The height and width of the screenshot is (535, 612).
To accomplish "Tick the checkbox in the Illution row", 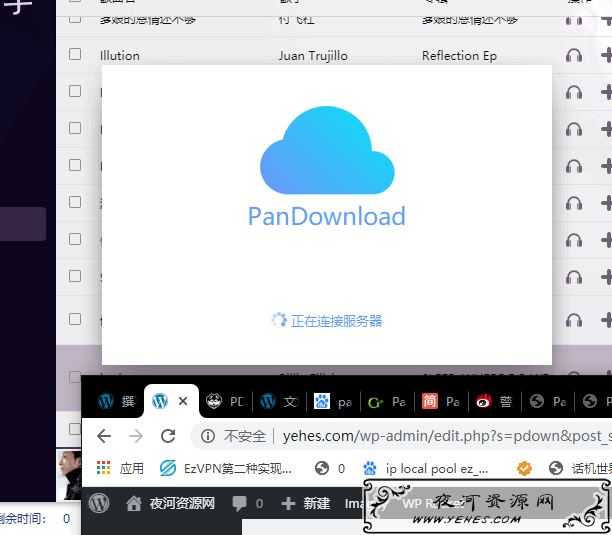I will pyautogui.click(x=75, y=54).
